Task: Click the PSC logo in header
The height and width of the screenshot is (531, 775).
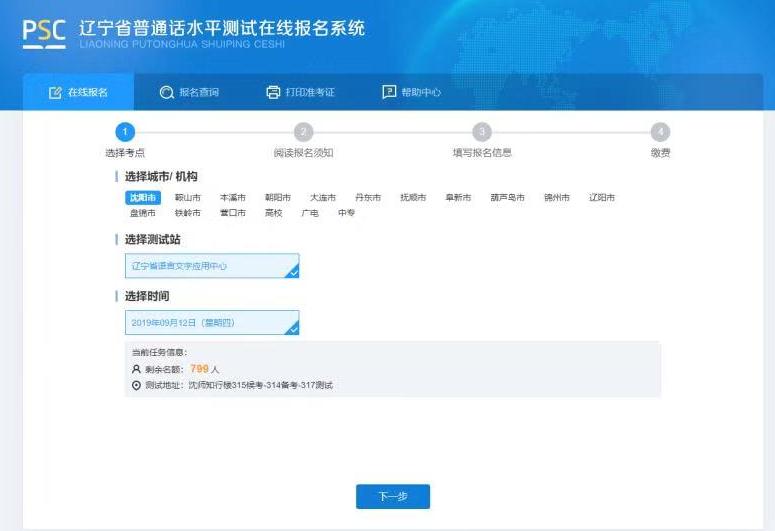Action: 44,32
